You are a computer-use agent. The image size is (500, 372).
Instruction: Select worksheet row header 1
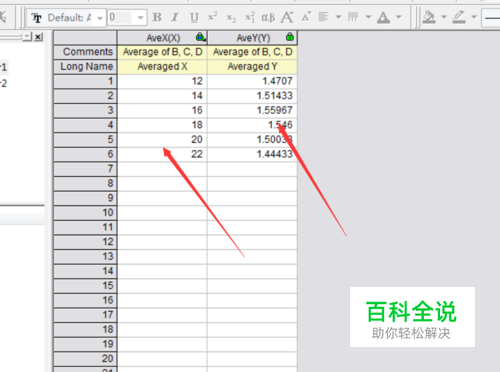[85, 81]
